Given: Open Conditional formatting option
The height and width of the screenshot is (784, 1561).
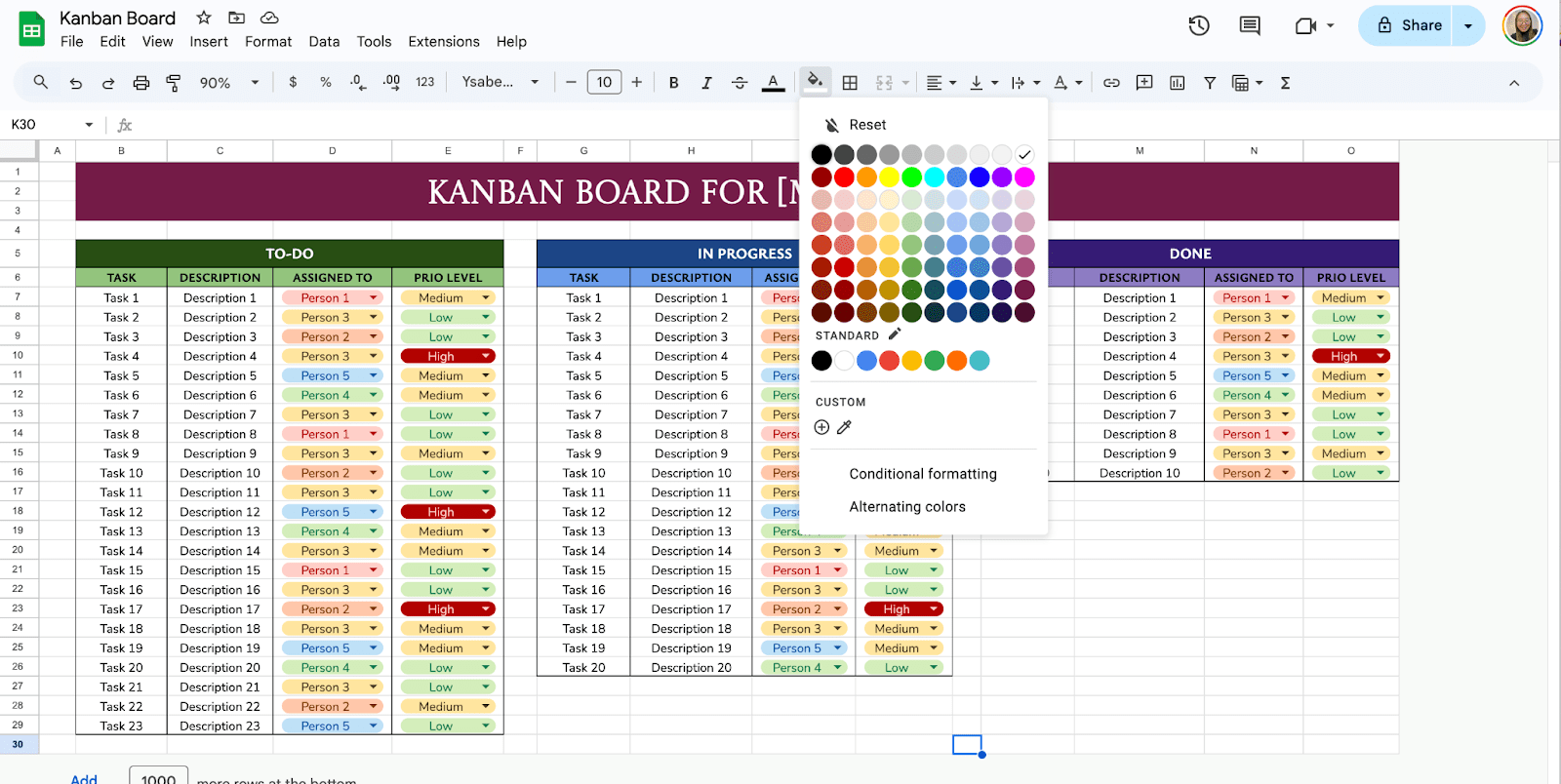Looking at the screenshot, I should (x=923, y=474).
